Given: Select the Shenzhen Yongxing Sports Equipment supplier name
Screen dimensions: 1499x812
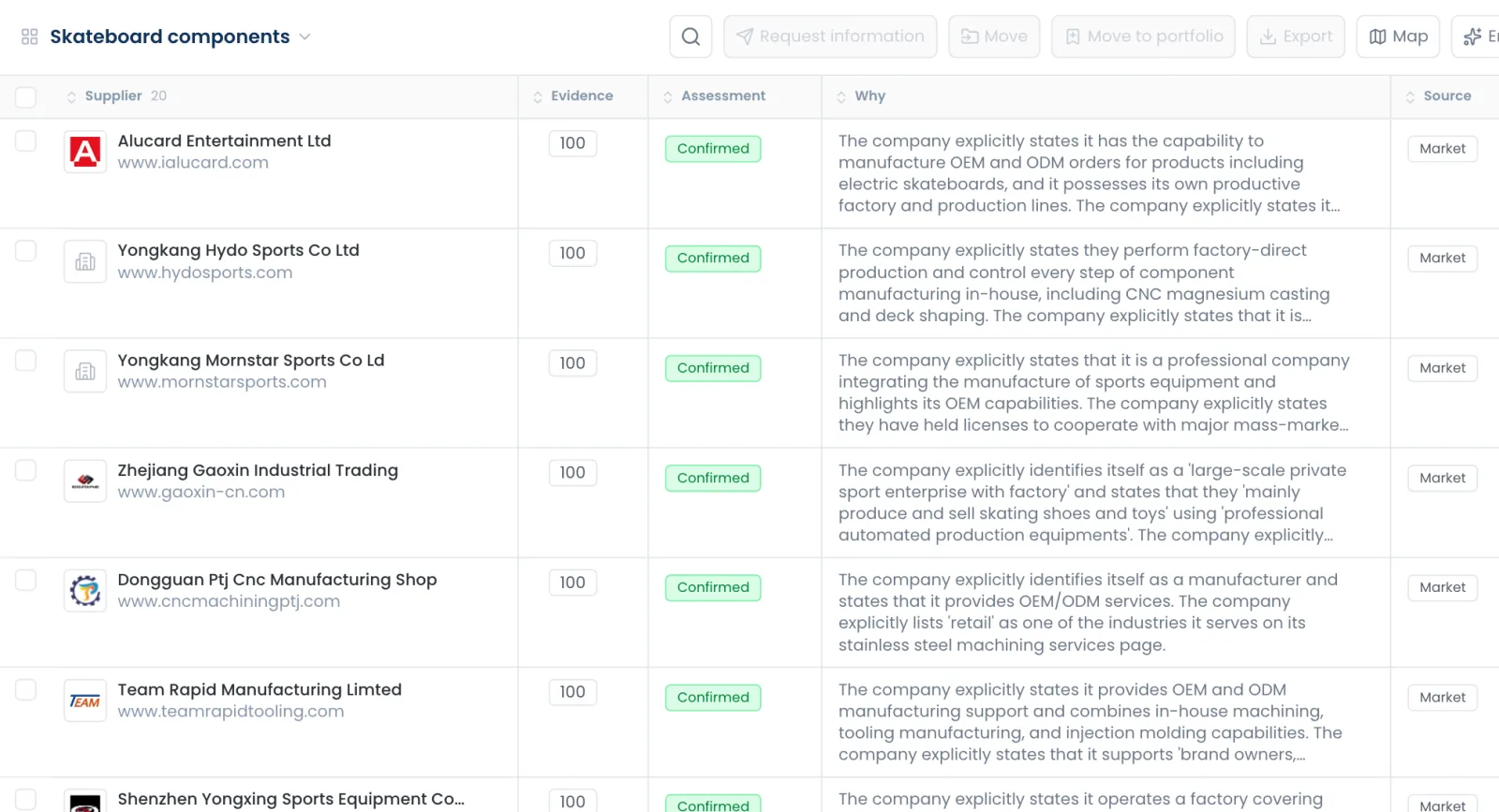Looking at the screenshot, I should point(291,799).
